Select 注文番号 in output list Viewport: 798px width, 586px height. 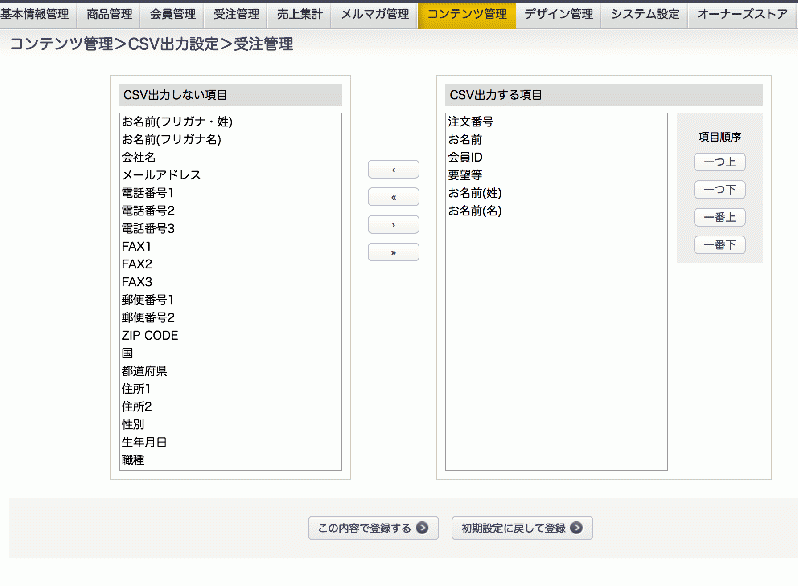556,122
